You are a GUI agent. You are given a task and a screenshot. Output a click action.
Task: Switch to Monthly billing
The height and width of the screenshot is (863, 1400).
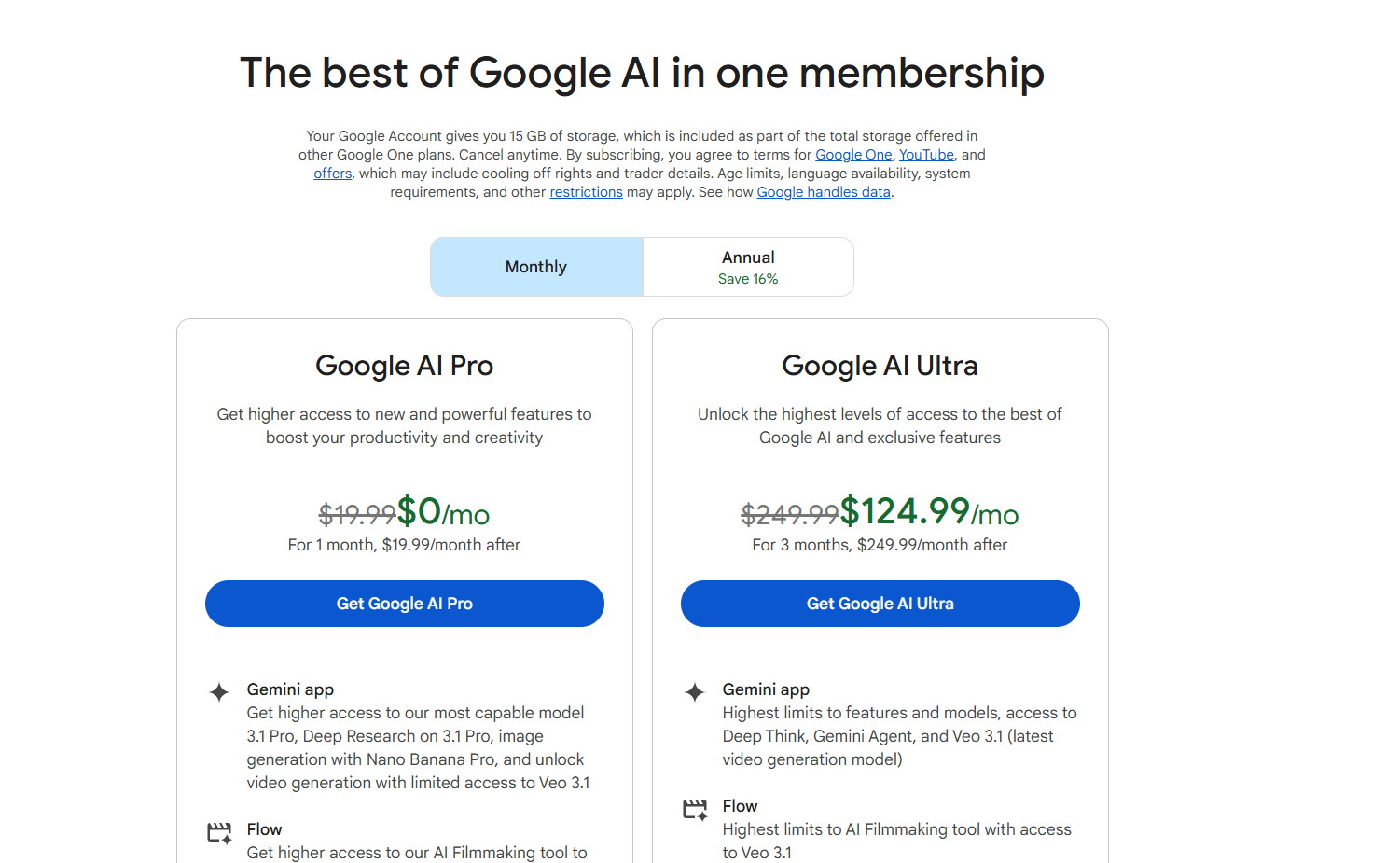[x=536, y=267]
